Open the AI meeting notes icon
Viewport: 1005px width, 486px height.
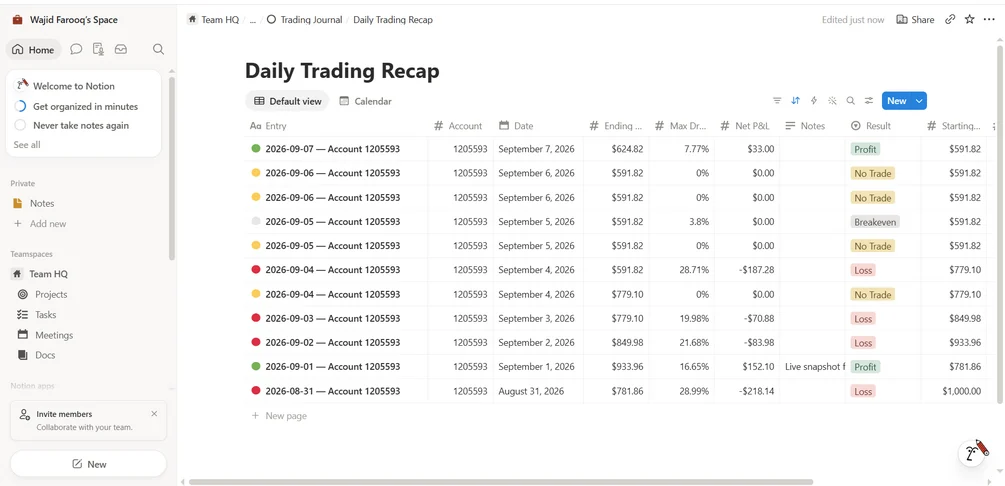click(98, 49)
